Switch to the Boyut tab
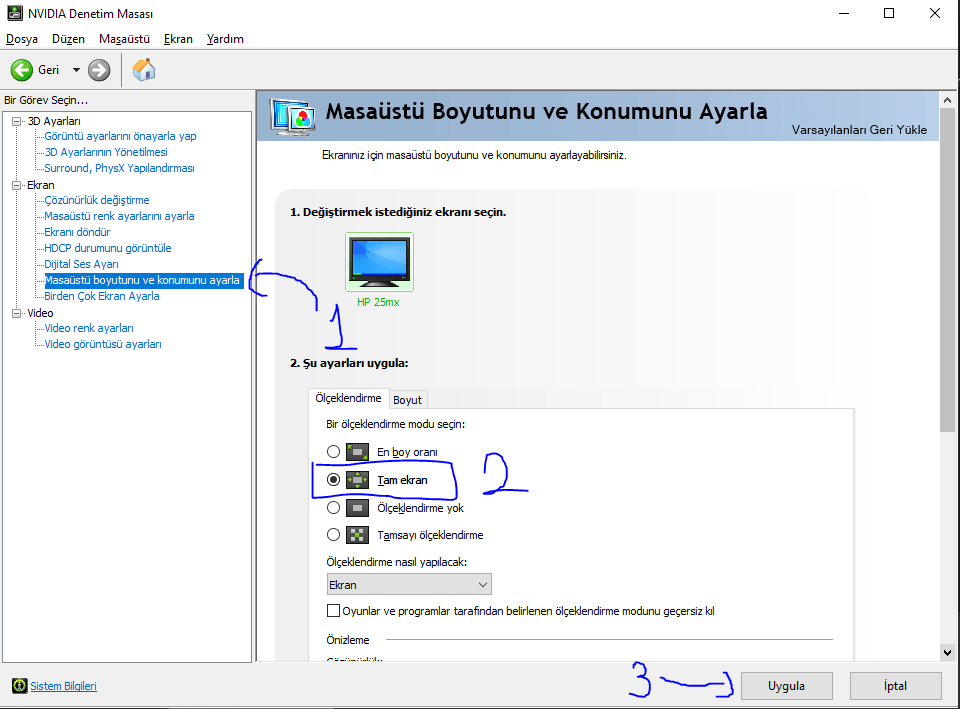960x709 pixels. tap(407, 400)
